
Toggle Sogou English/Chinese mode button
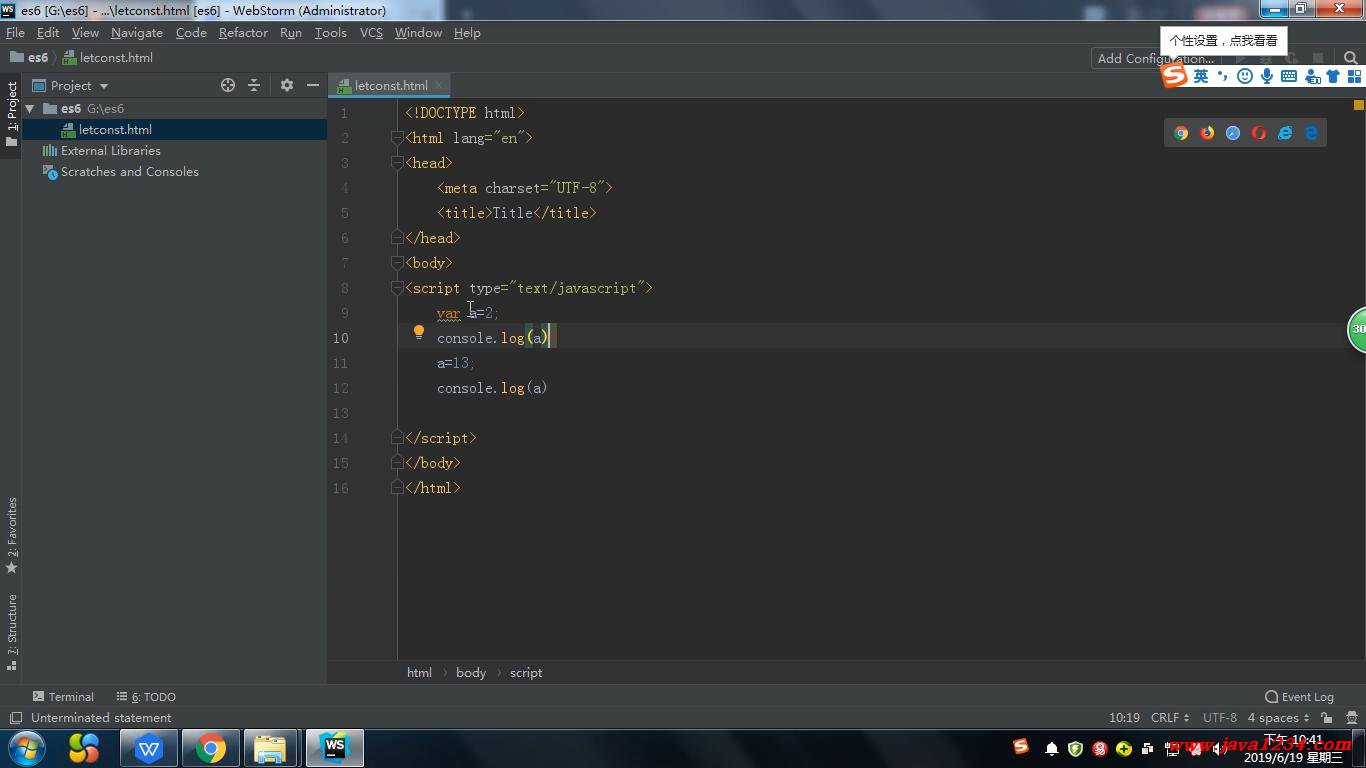point(1200,76)
